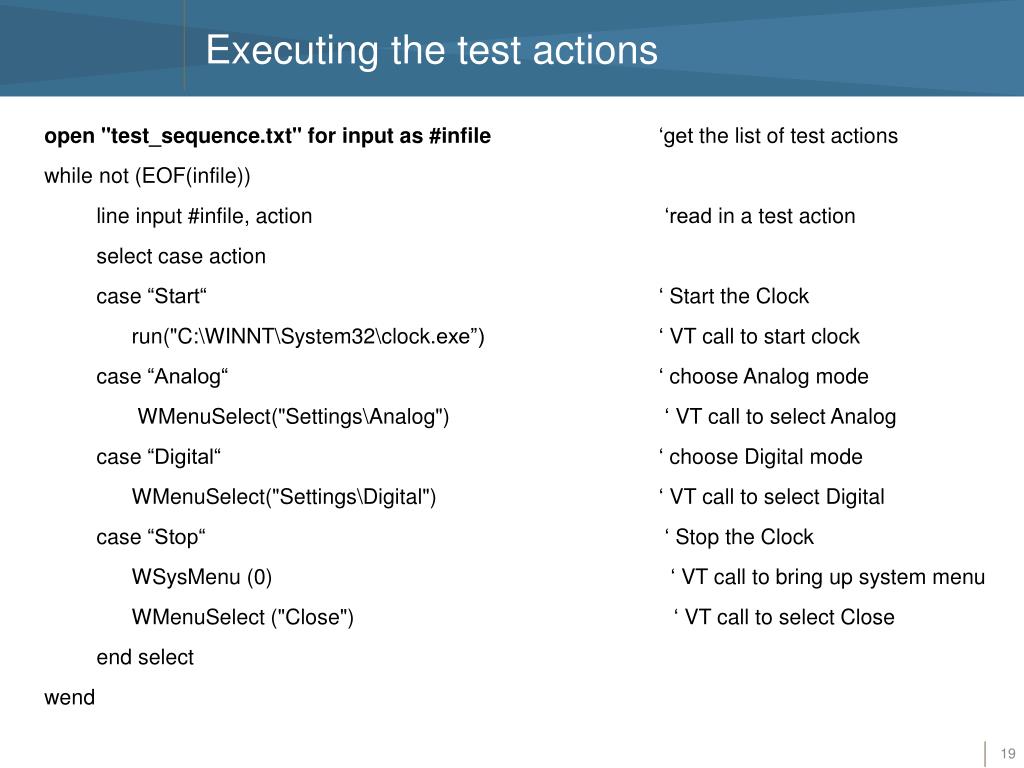1024x768 pixels.
Task: Click the "end select" line
Action: (x=145, y=657)
